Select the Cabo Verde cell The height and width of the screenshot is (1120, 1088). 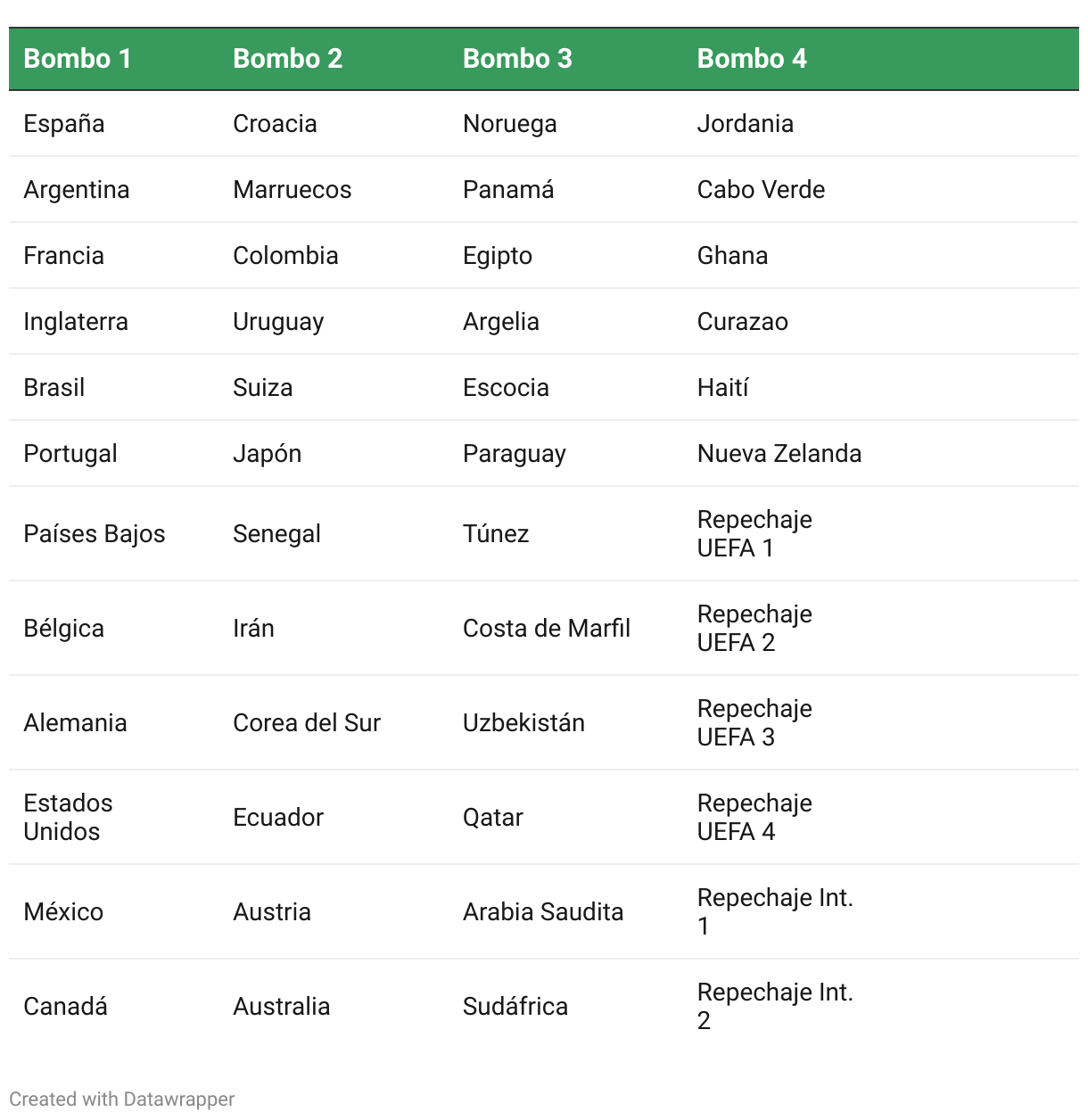click(x=761, y=190)
